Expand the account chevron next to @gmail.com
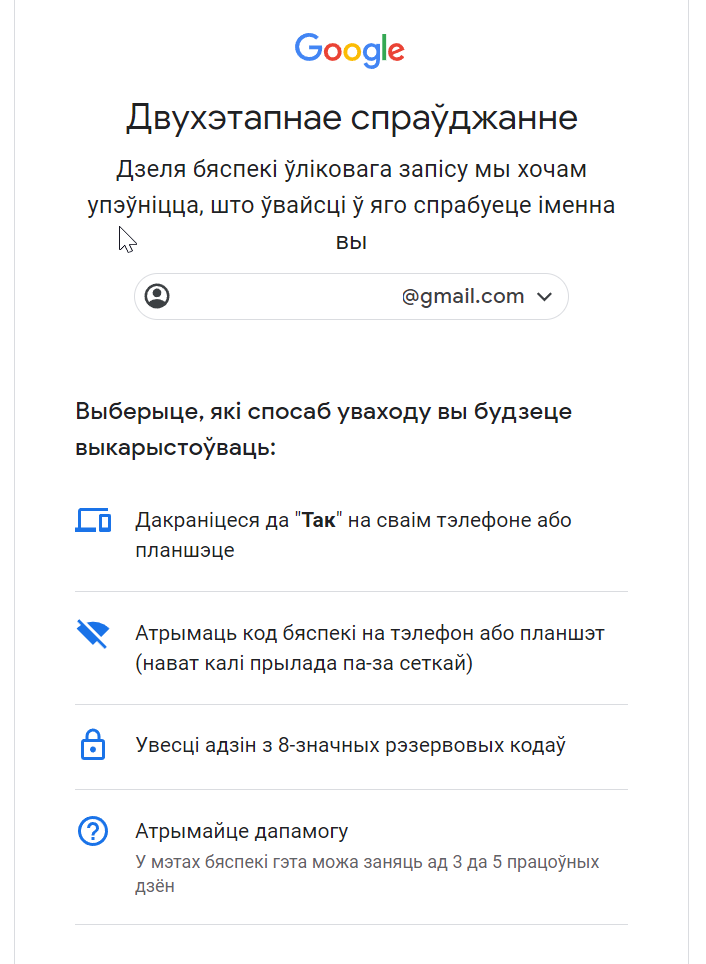This screenshot has width=706, height=964. pos(544,297)
